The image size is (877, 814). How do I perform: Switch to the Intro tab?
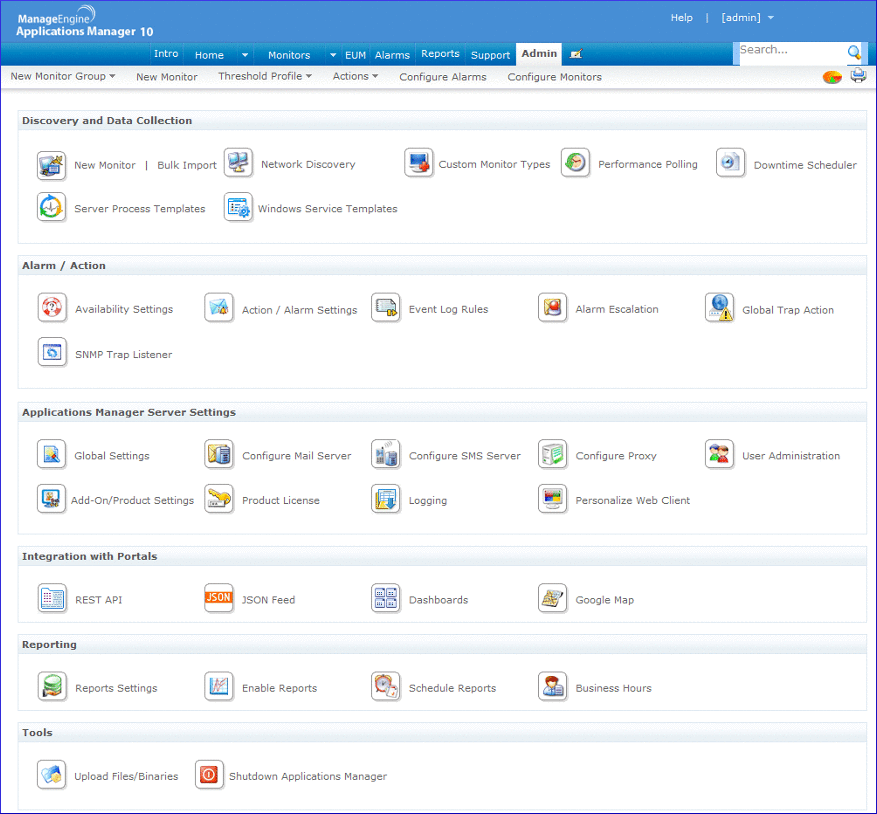coord(166,54)
